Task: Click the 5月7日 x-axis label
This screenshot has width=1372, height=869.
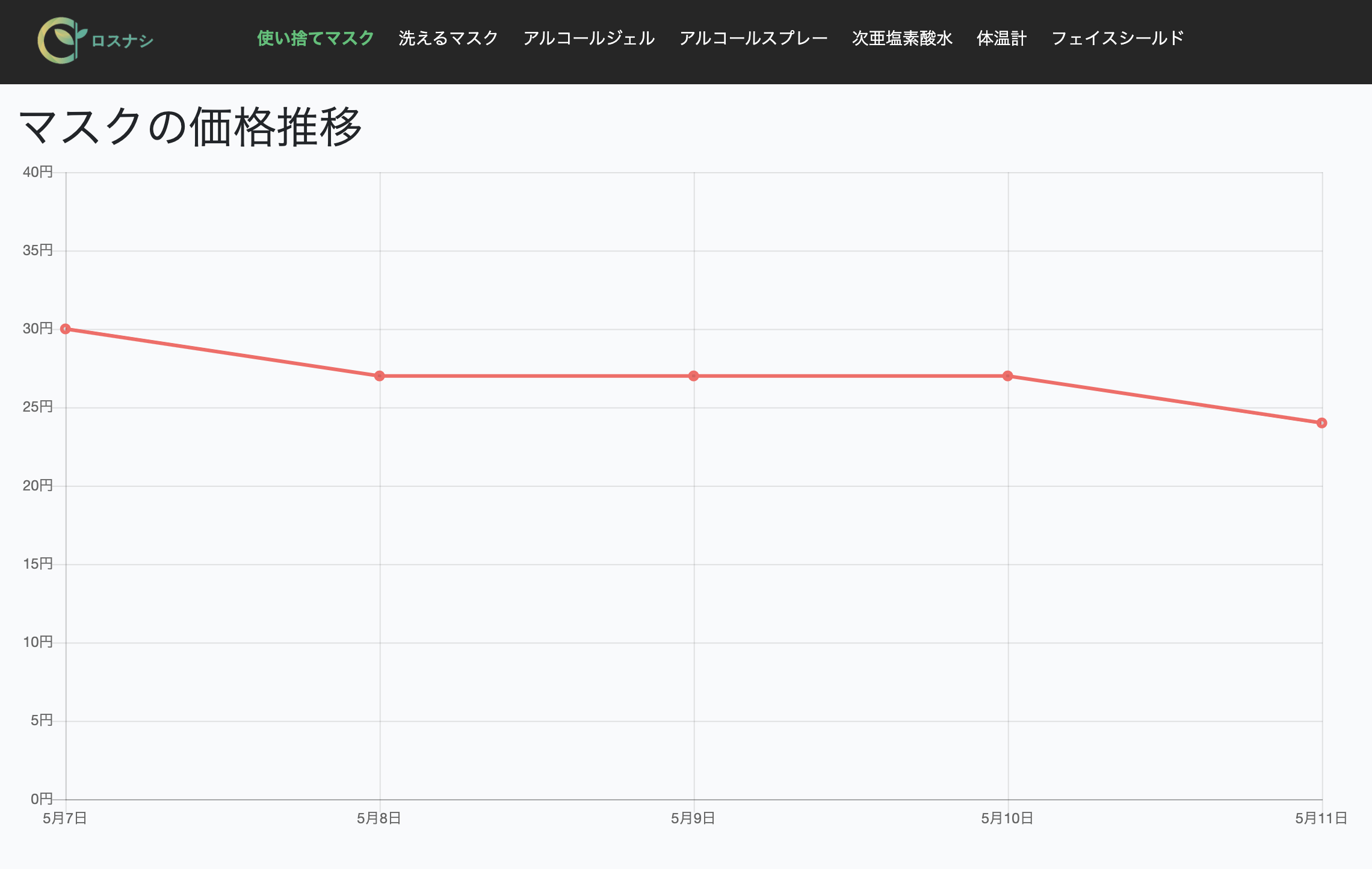Action: pyautogui.click(x=65, y=818)
